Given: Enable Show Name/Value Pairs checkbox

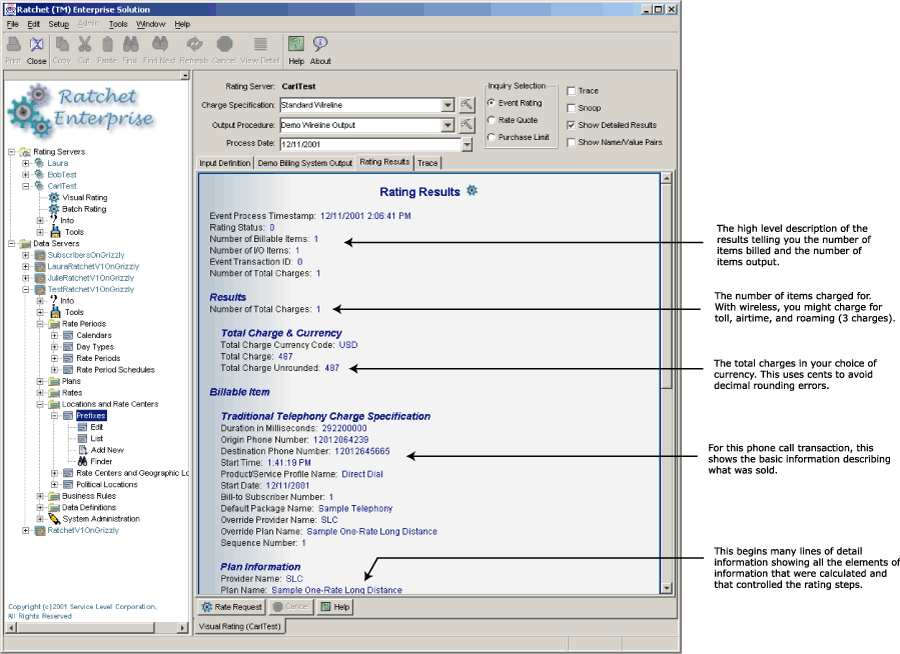Looking at the screenshot, I should pyautogui.click(x=571, y=142).
